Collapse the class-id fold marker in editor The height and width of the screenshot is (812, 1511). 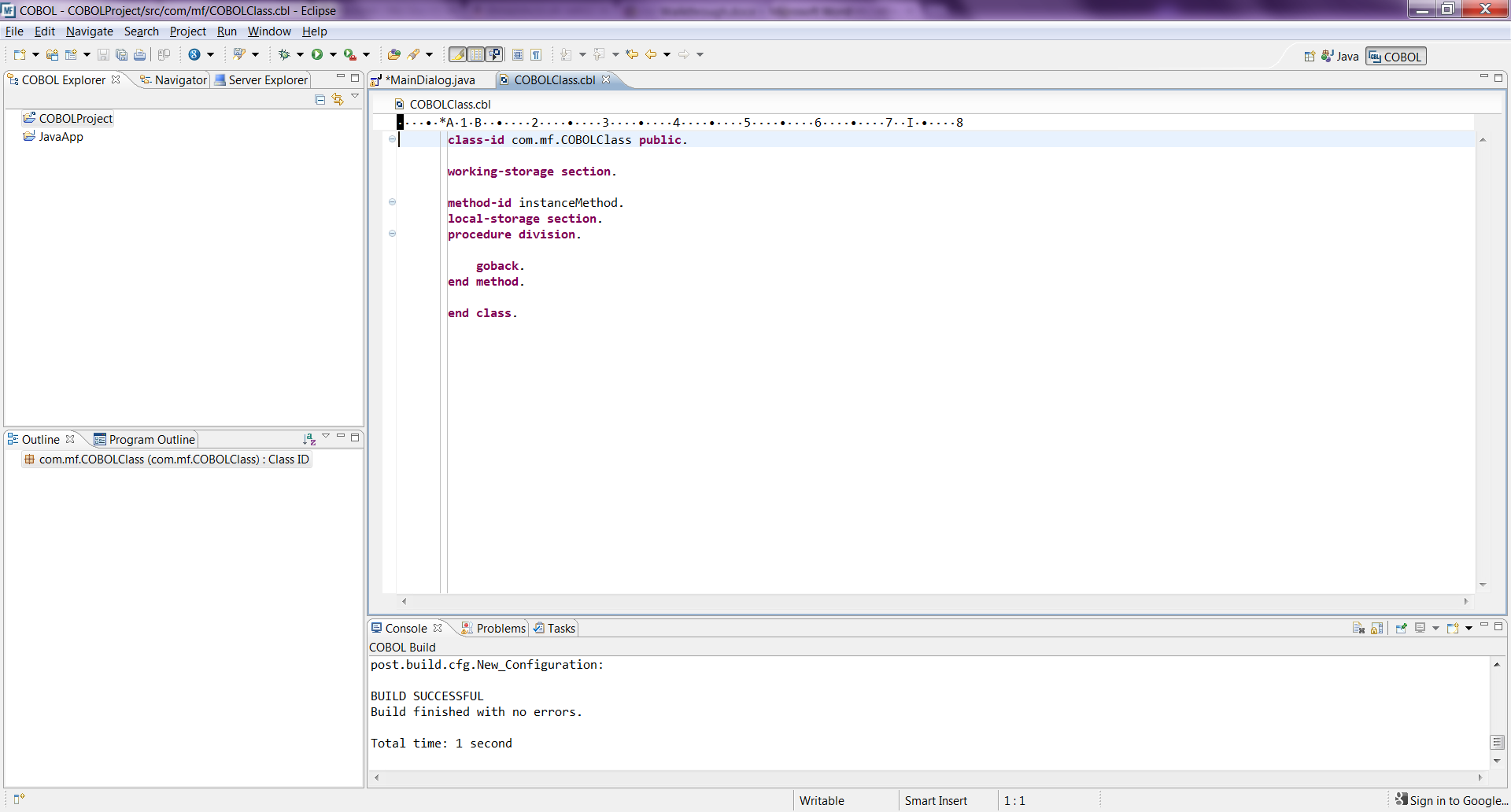tap(392, 139)
